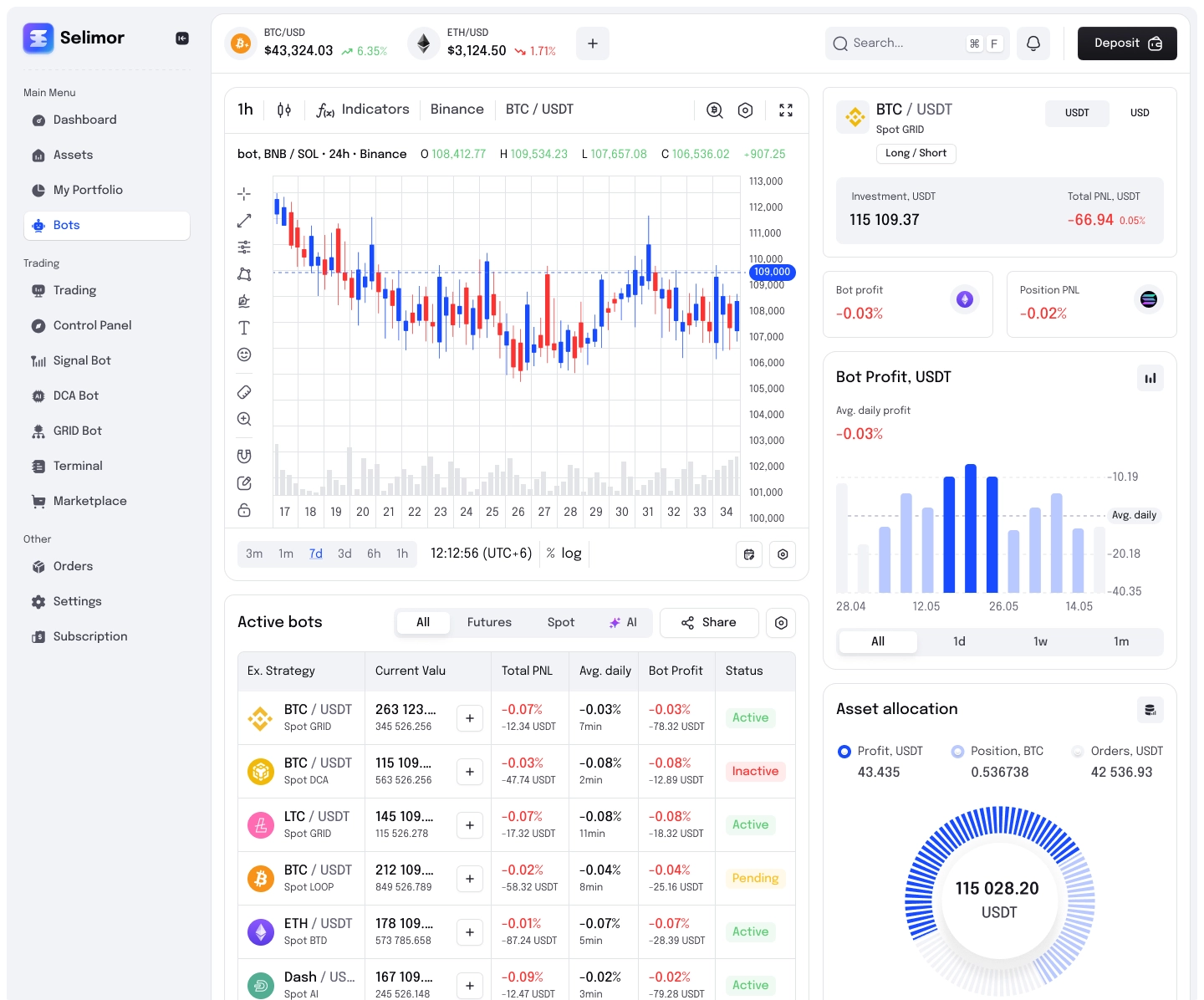Screen dimensions: 1204x1000
Task: Open notifications bell icon
Action: (x=1033, y=43)
